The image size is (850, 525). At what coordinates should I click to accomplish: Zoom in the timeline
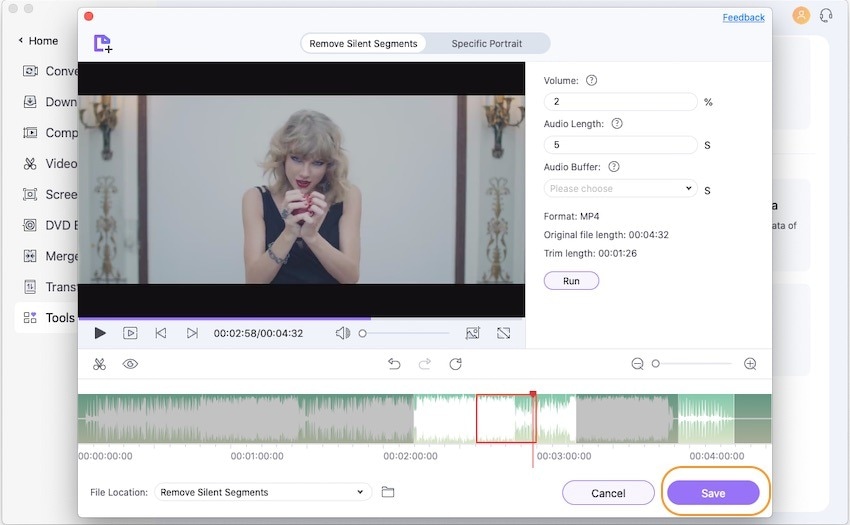click(x=750, y=364)
